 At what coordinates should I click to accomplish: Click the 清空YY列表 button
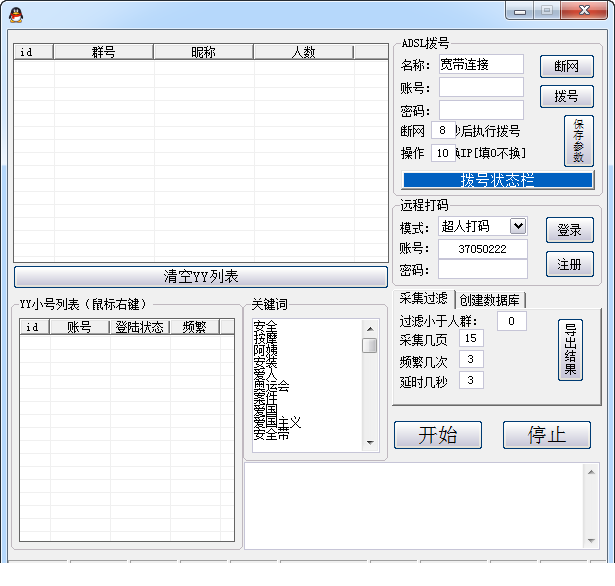201,277
